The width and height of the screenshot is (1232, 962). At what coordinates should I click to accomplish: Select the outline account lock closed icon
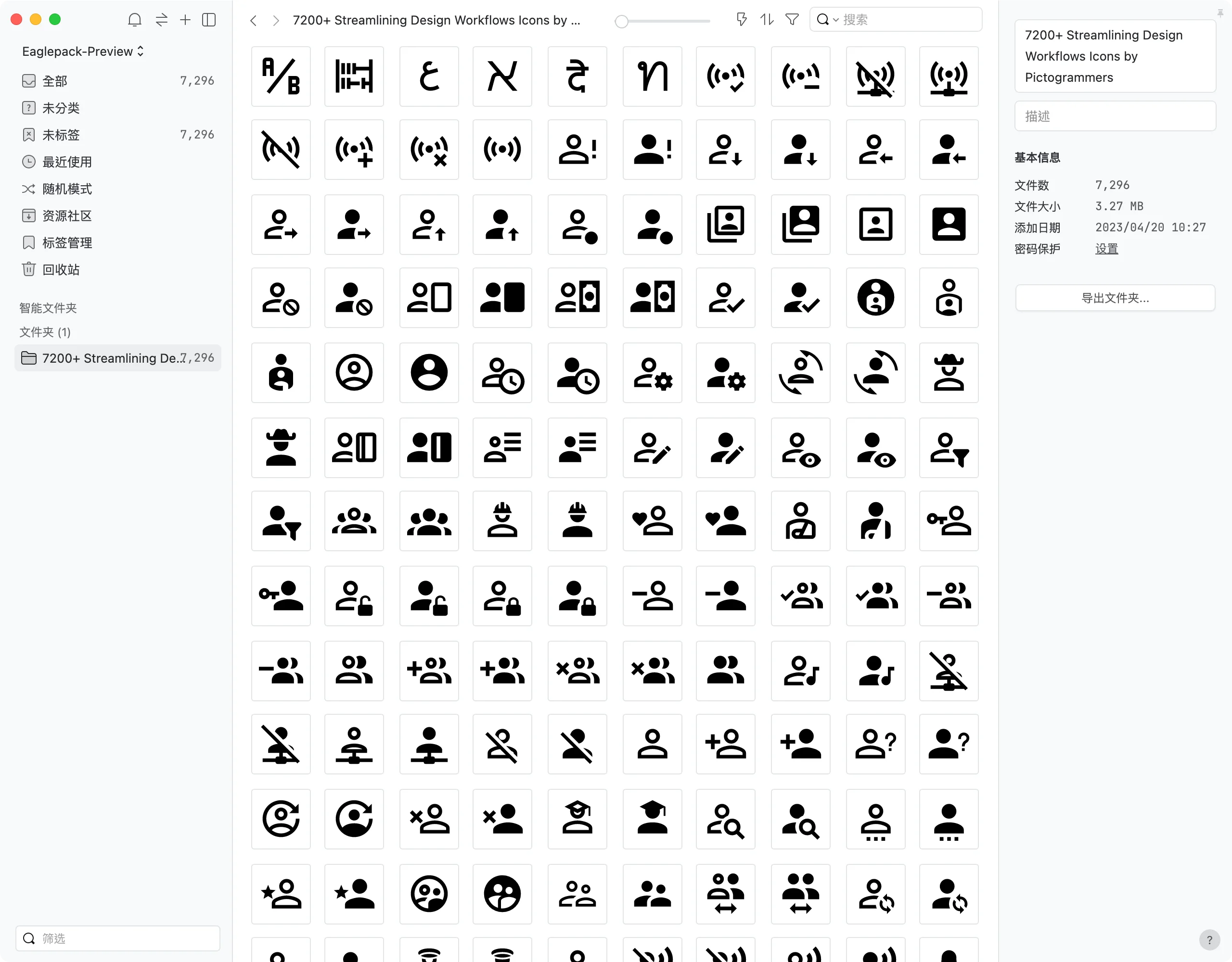502,596
